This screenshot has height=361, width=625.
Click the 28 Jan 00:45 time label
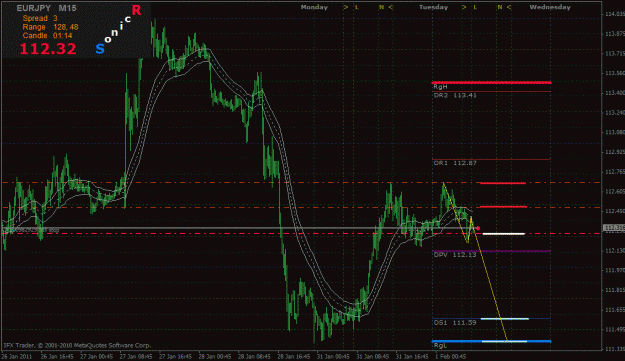tap(215, 357)
